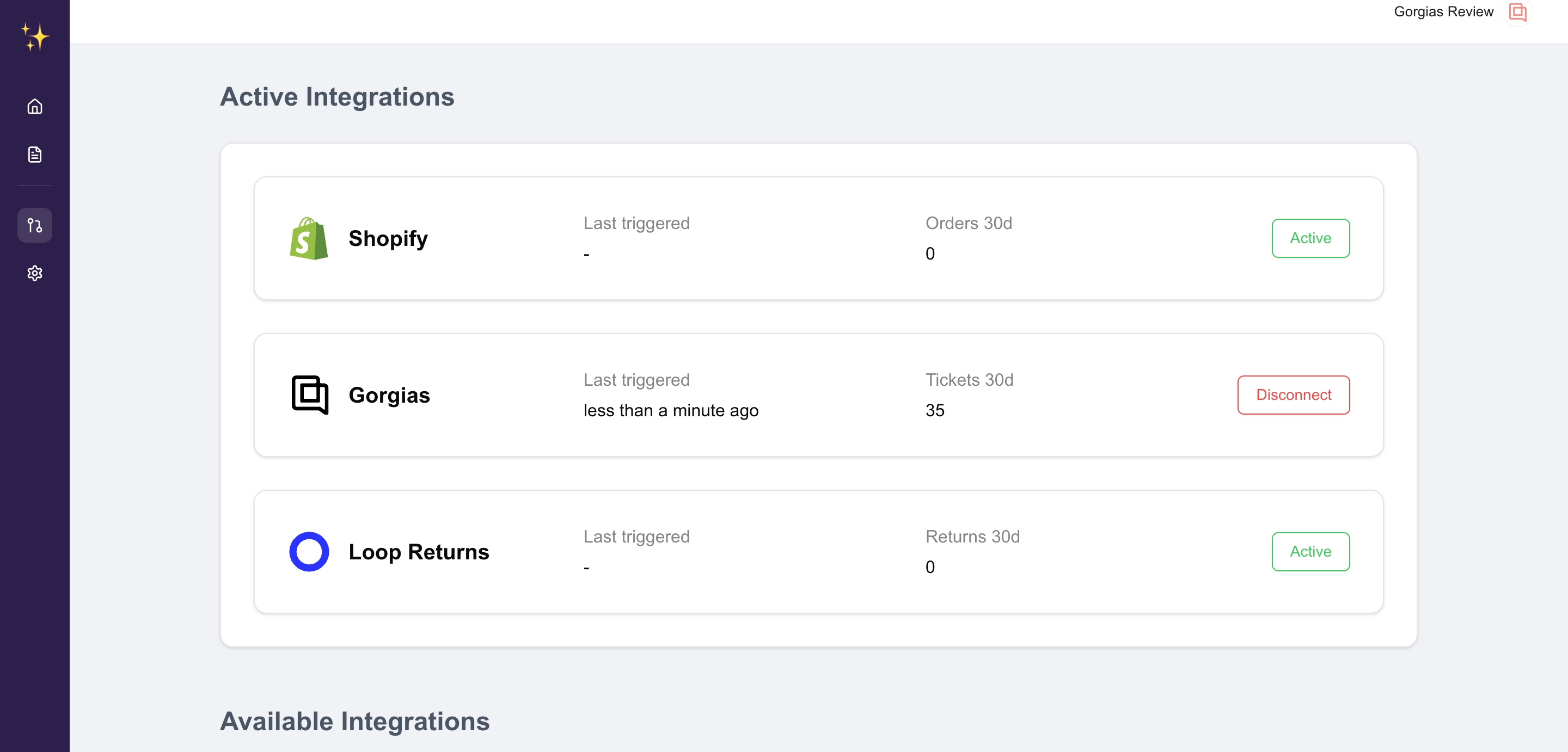Click Gorgias last triggered time text
The height and width of the screenshot is (752, 1568).
pyautogui.click(x=671, y=411)
